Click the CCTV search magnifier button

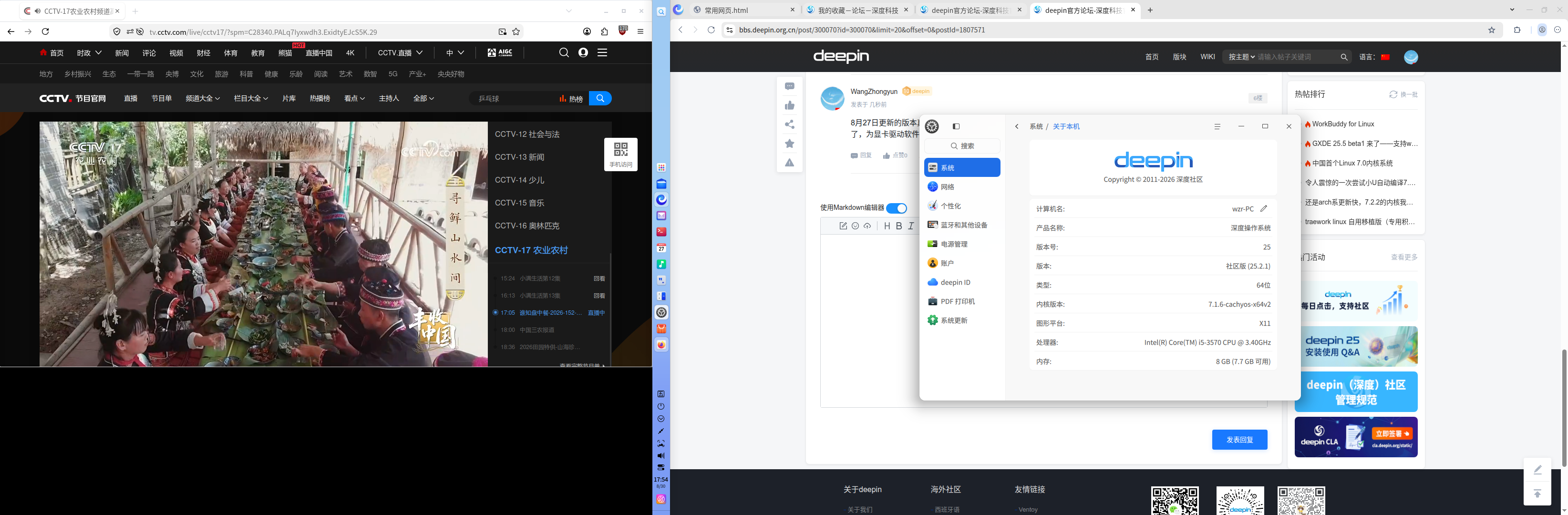600,99
